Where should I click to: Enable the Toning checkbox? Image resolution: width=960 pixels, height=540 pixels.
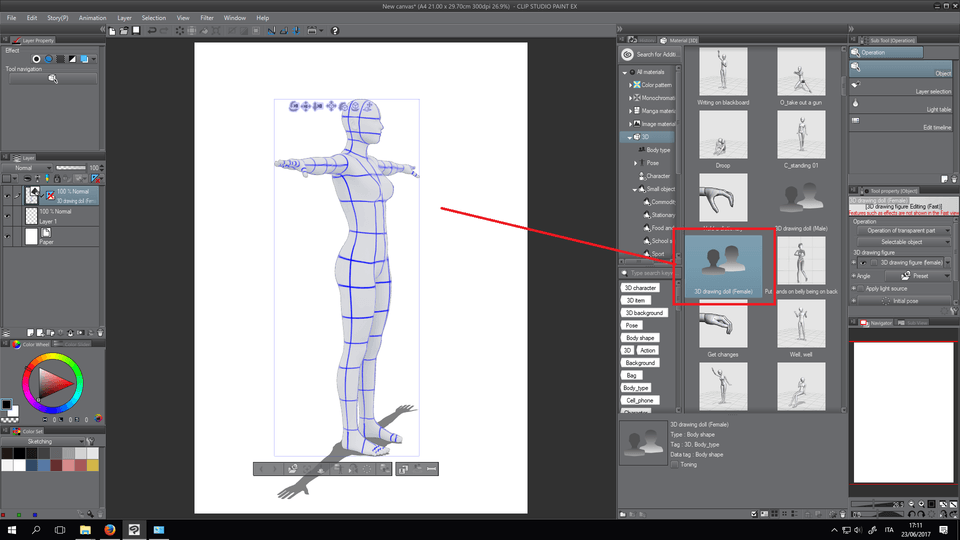coord(675,464)
